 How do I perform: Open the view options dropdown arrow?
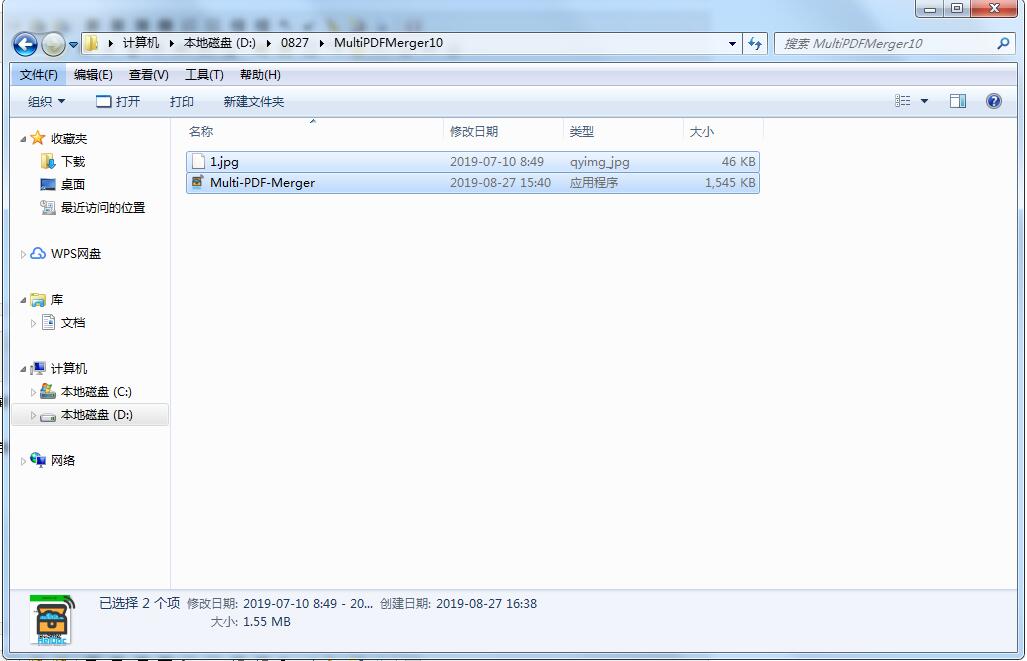point(924,101)
